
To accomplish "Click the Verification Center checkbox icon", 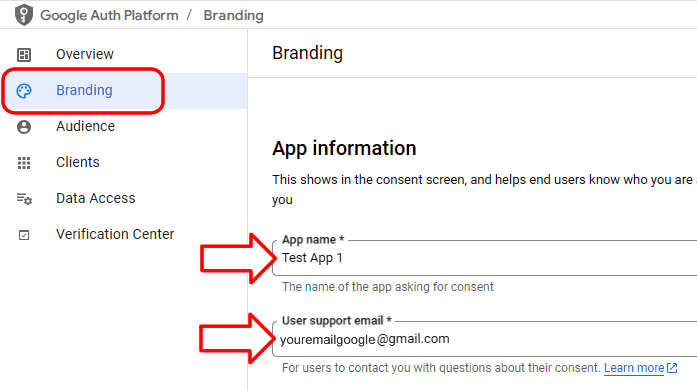I will click(x=24, y=235).
